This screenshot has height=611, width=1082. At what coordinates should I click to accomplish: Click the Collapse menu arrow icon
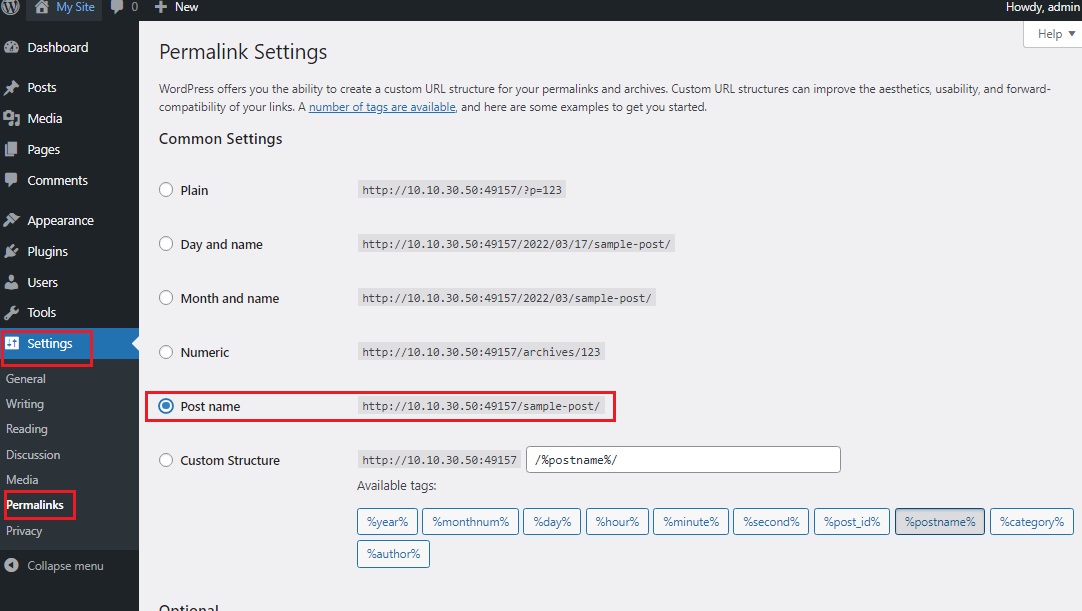pyautogui.click(x=12, y=565)
